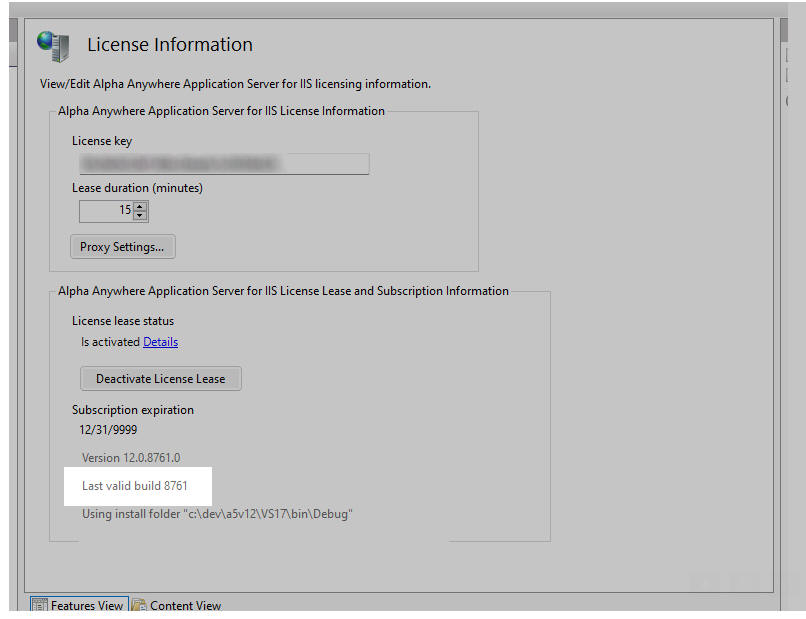The height and width of the screenshot is (619, 806).
Task: Click the License Information page heading
Action: 170,45
